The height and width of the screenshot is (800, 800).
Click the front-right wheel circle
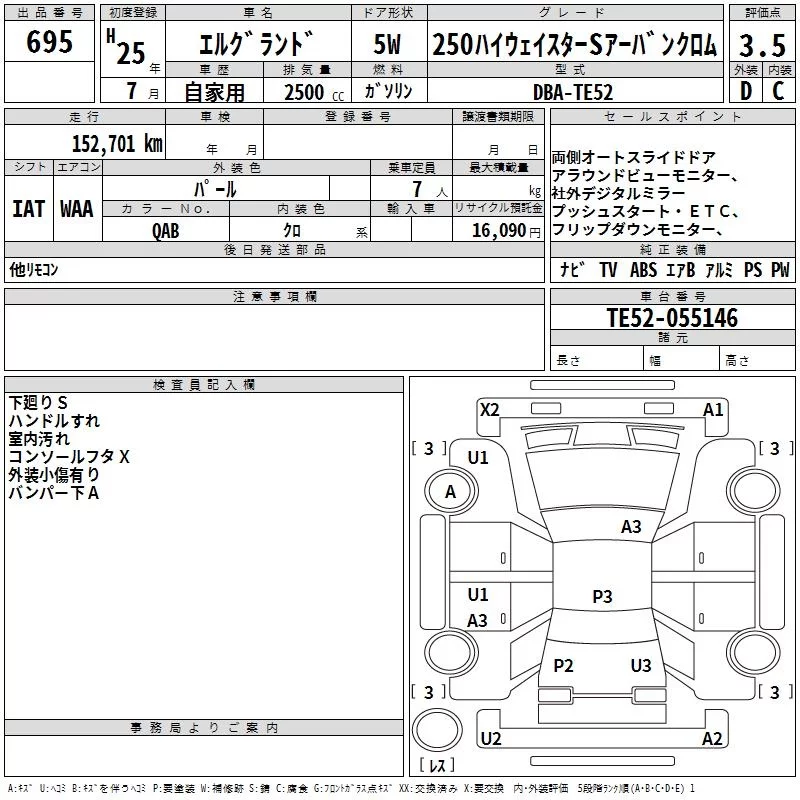[x=754, y=491]
